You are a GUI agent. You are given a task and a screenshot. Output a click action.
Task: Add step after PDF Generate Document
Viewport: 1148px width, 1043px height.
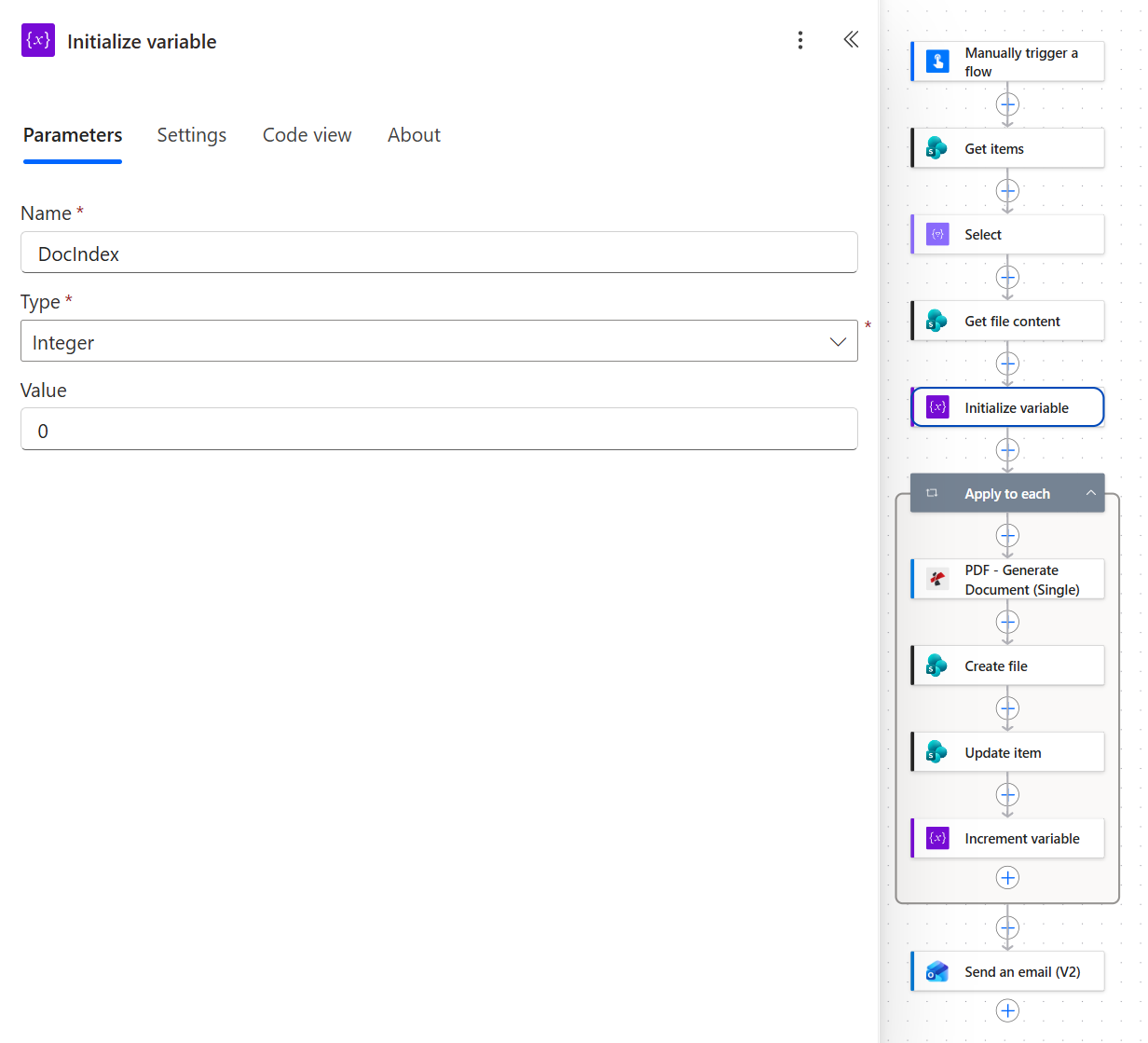tap(1007, 622)
